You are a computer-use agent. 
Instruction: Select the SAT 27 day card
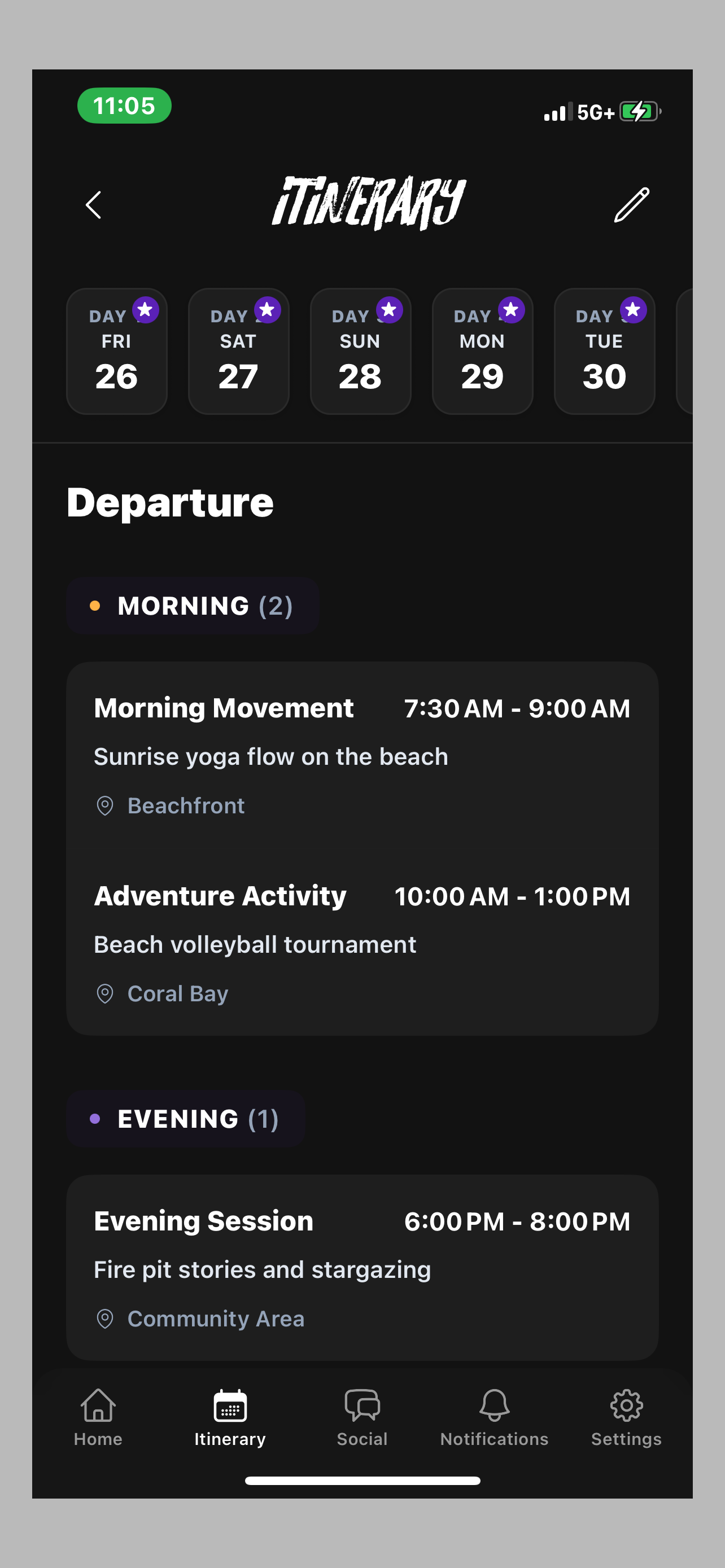[x=239, y=351]
